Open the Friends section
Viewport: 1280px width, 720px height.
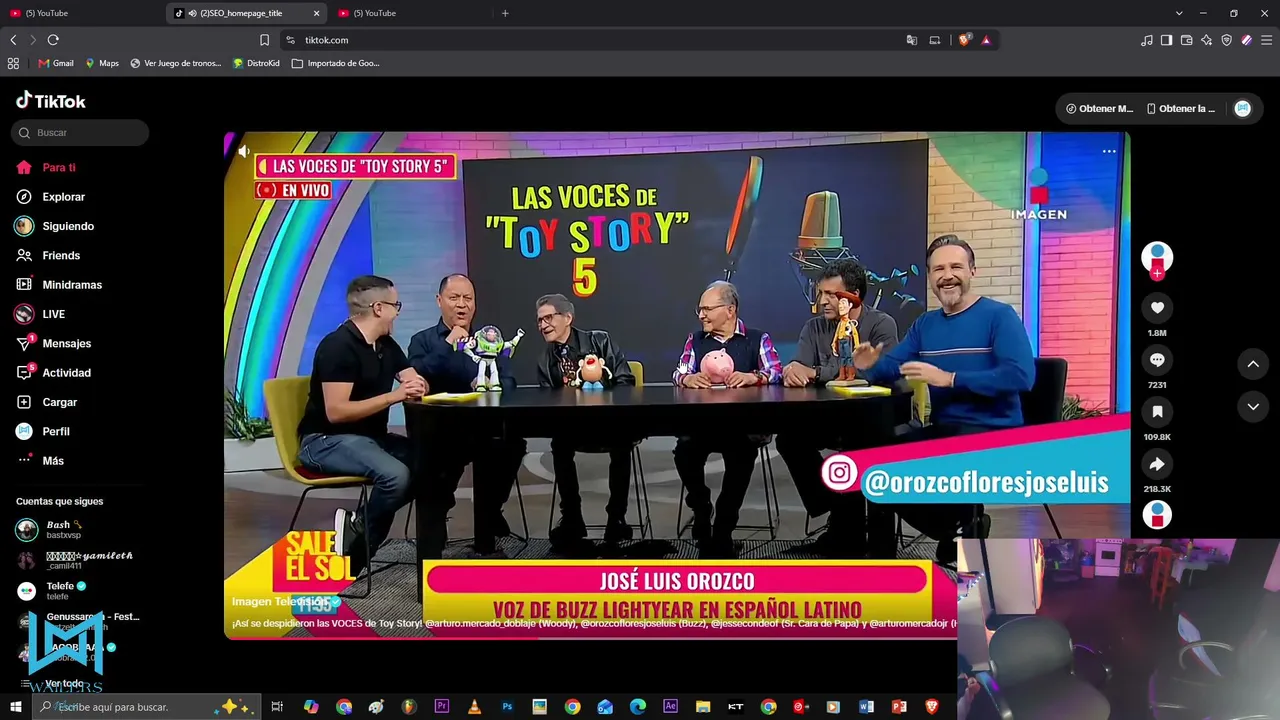(61, 256)
